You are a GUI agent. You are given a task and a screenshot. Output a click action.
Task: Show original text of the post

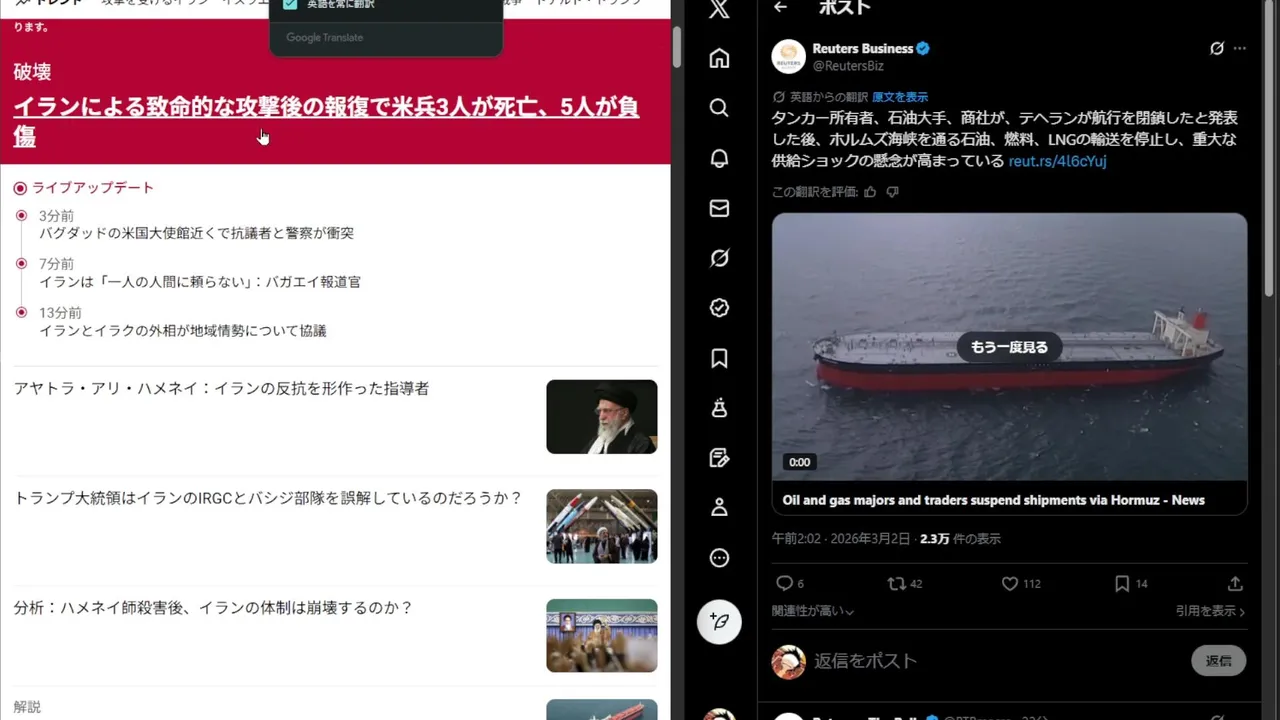pyautogui.click(x=900, y=97)
